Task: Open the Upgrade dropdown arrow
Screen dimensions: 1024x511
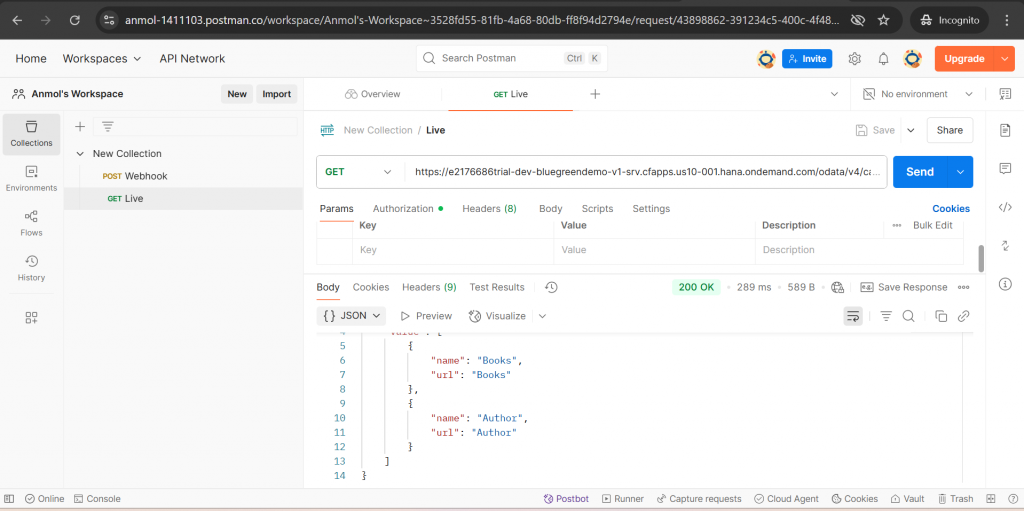Action: point(1004,59)
